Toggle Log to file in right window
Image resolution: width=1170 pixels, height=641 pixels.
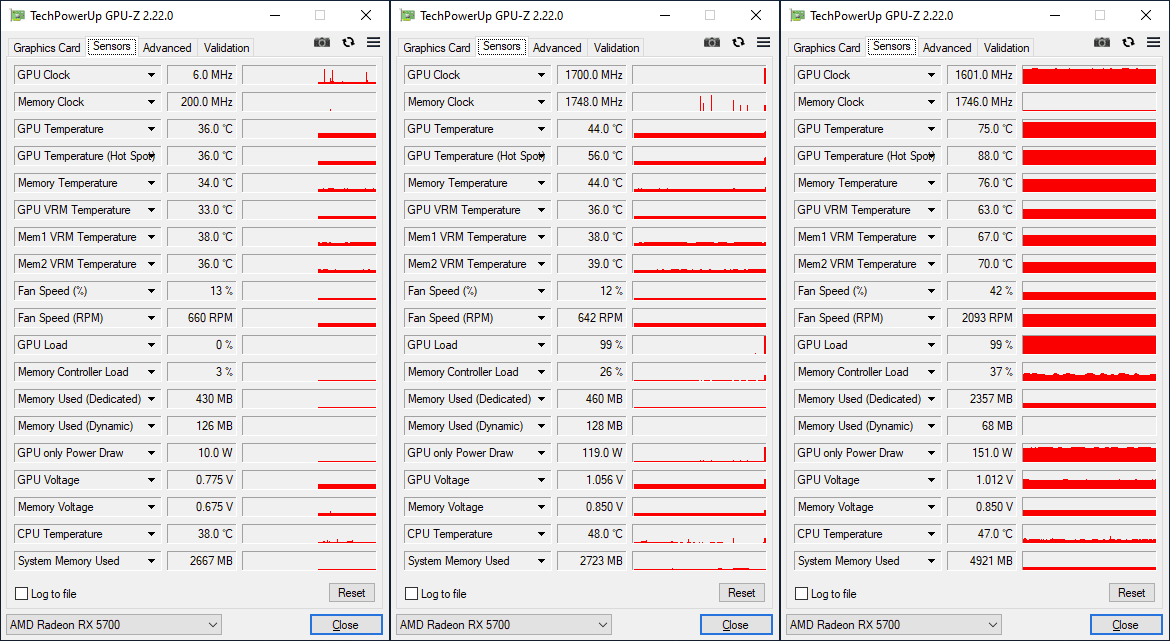(x=802, y=594)
